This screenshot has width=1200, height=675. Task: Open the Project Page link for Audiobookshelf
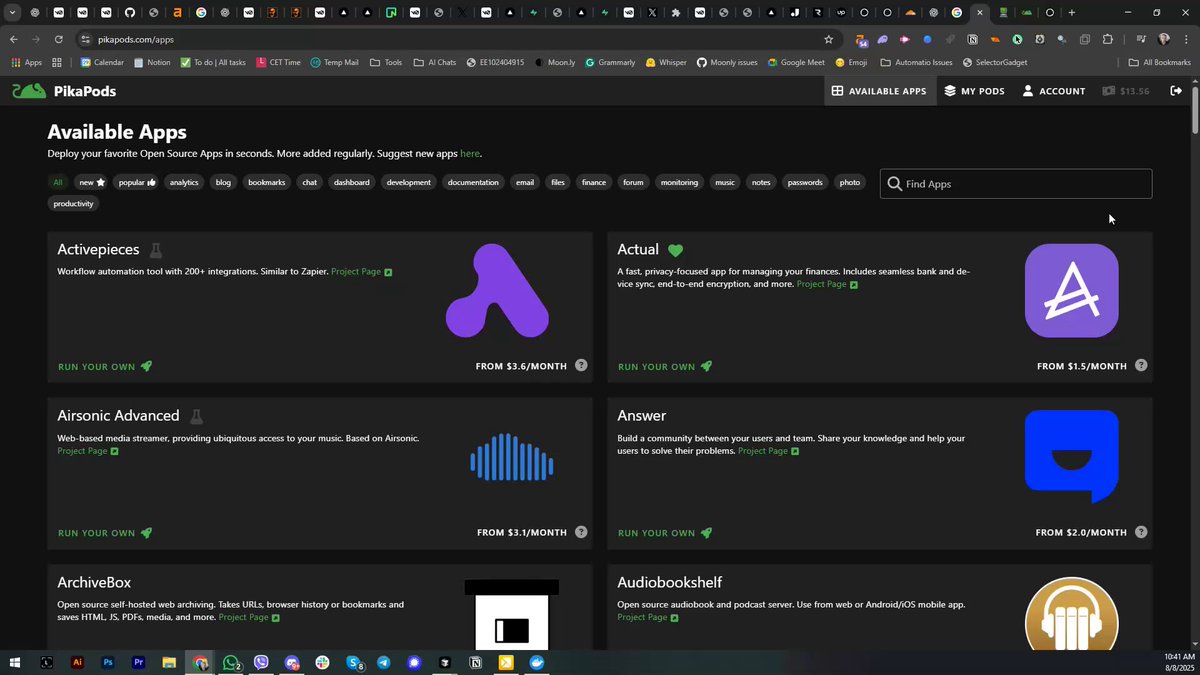[648, 617]
